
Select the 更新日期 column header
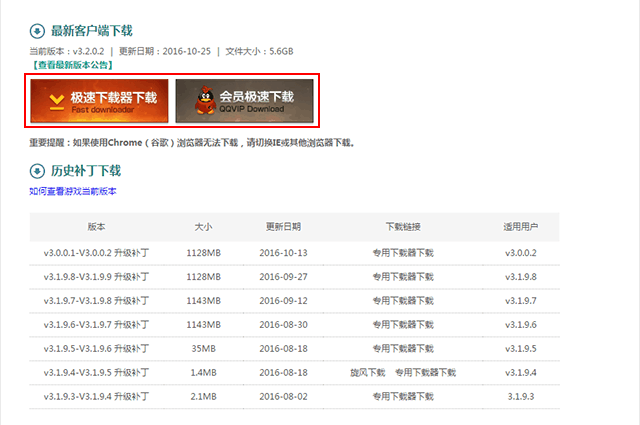click(283, 227)
